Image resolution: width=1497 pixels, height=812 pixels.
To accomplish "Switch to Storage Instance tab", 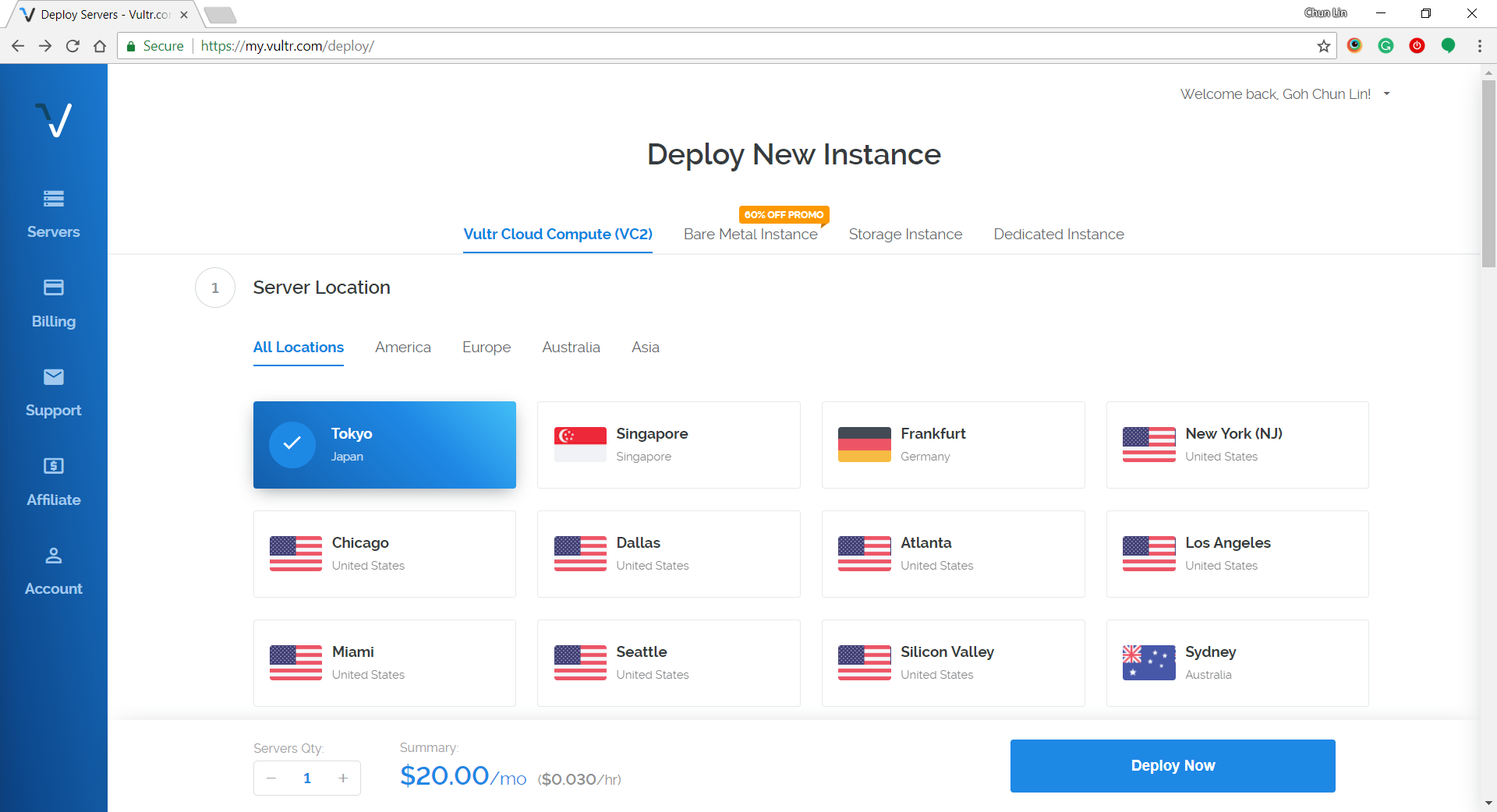I will tap(904, 235).
